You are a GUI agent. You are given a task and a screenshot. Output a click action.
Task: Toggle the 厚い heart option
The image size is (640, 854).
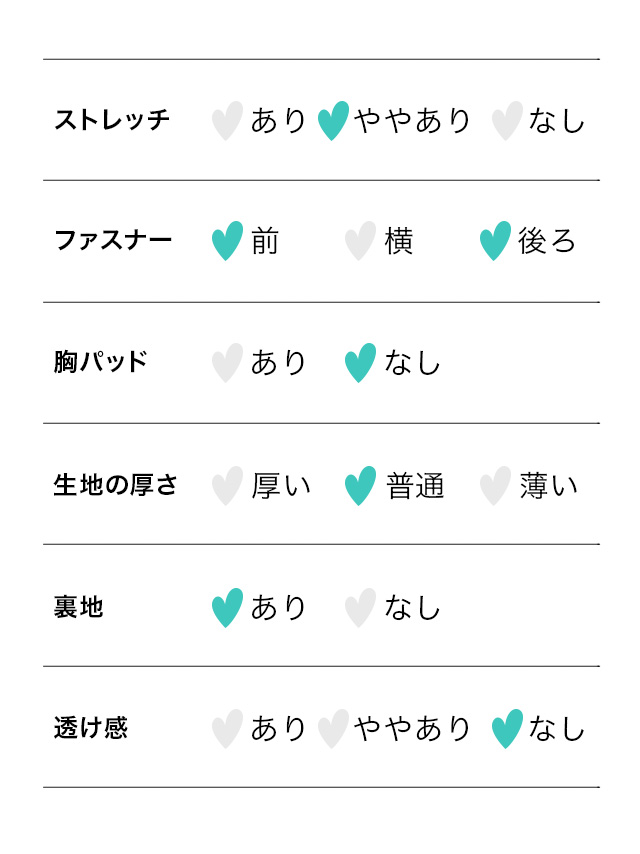point(227,486)
